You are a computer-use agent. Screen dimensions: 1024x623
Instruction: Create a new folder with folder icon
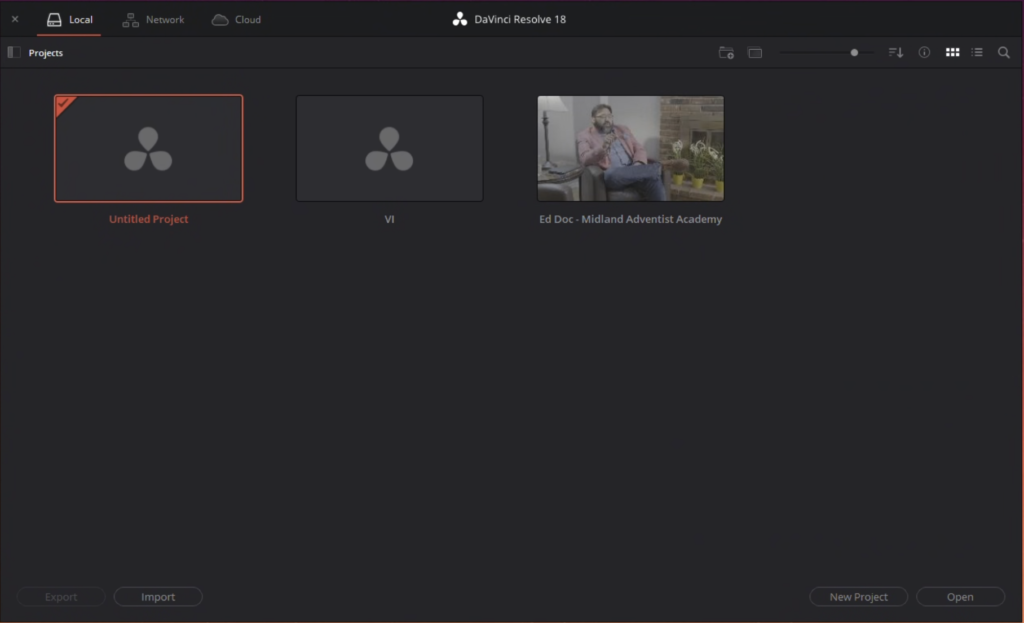coord(726,53)
